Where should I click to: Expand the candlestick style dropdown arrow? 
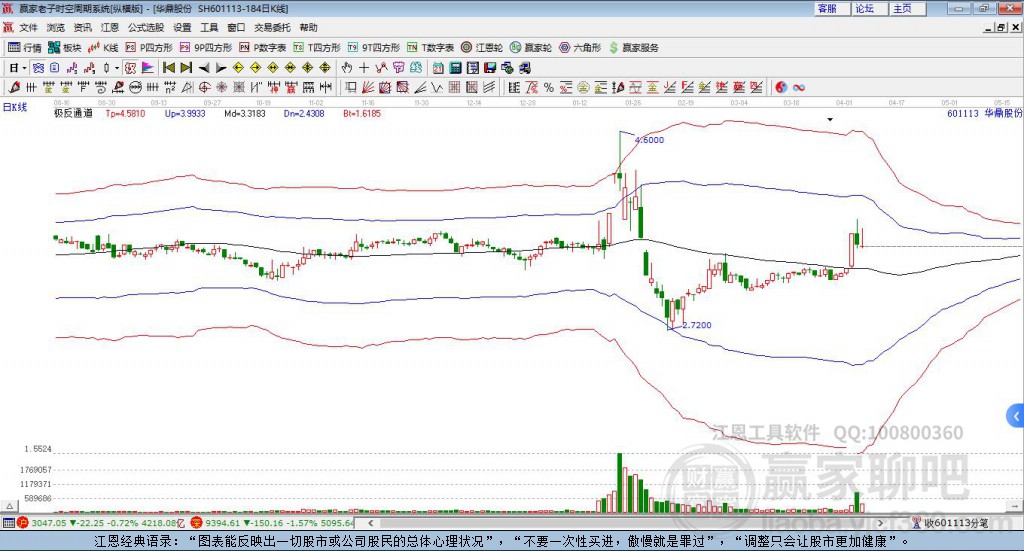click(117, 67)
